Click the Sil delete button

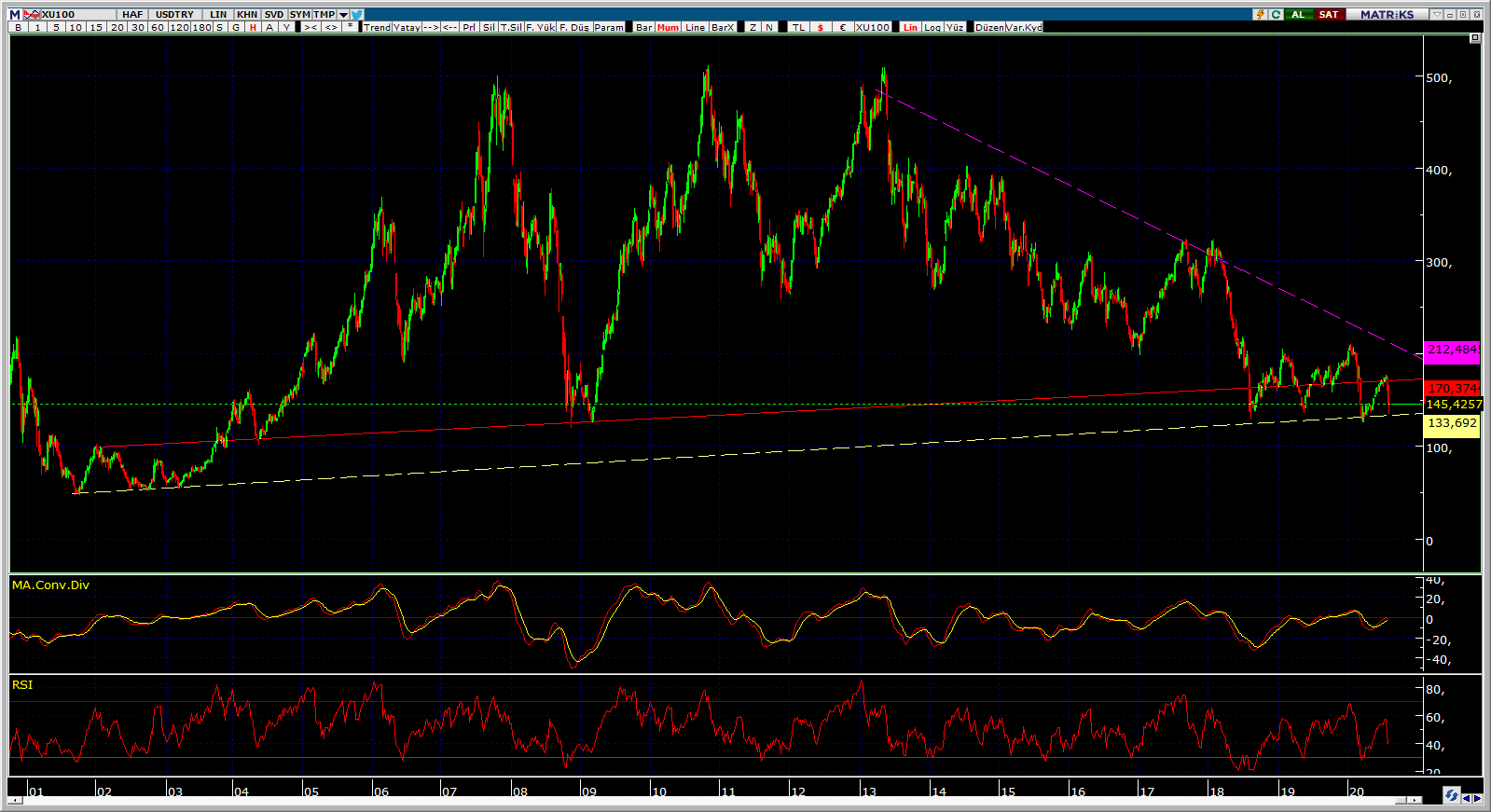(489, 27)
